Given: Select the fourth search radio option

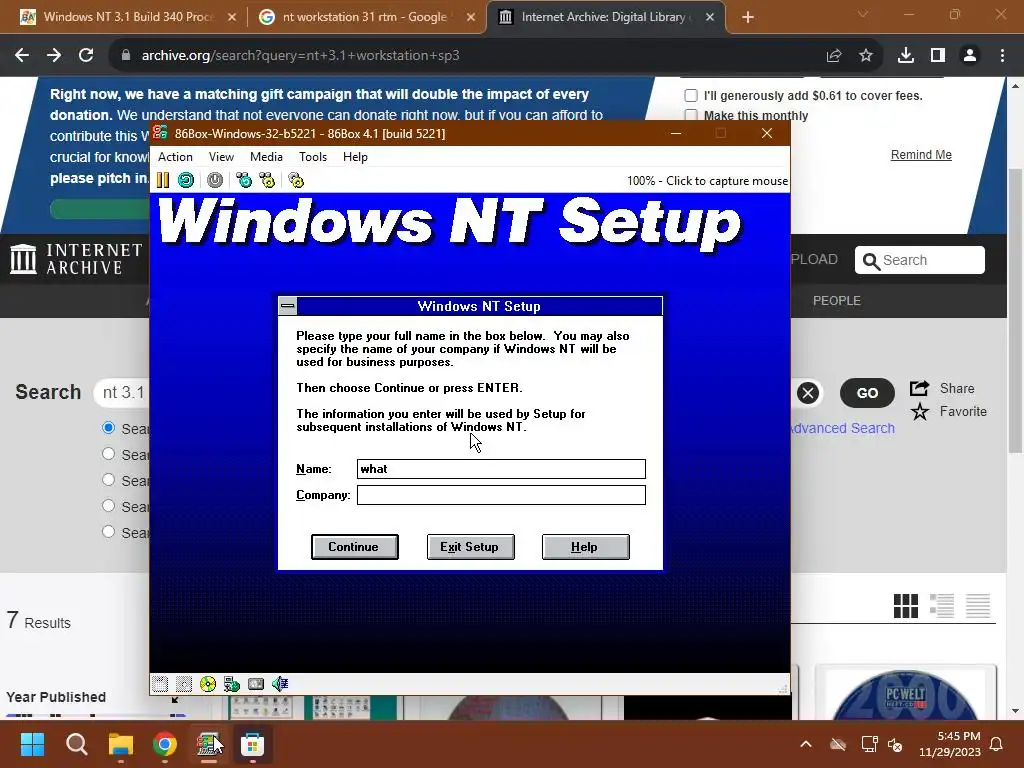Looking at the screenshot, I should click(108, 506).
